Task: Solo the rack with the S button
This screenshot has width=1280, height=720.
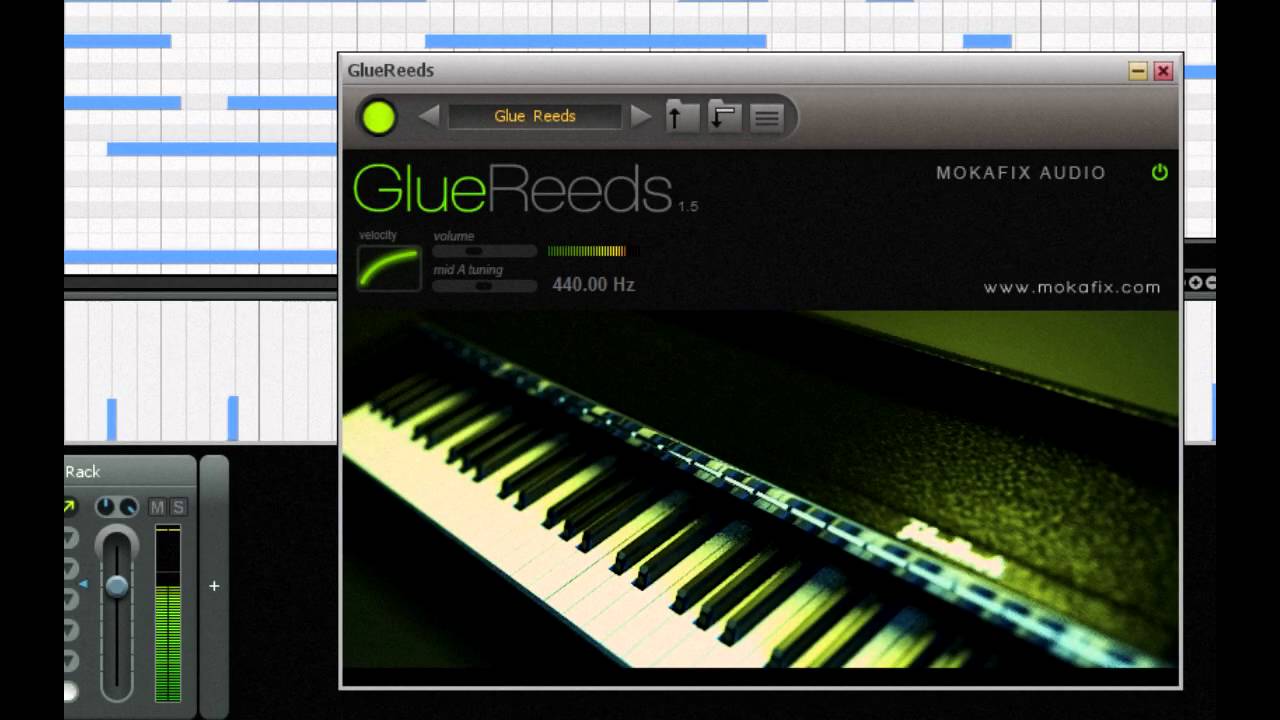Action: [x=178, y=507]
